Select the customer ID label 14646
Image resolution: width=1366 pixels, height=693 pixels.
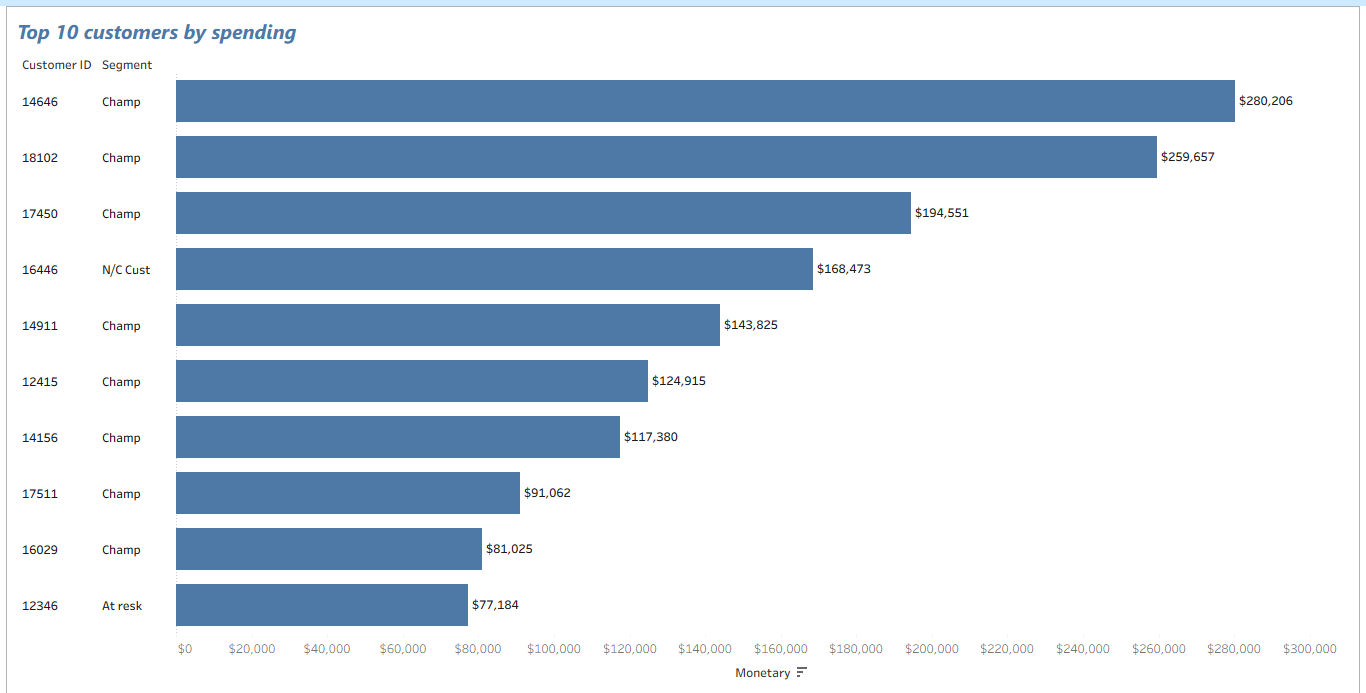pos(40,102)
